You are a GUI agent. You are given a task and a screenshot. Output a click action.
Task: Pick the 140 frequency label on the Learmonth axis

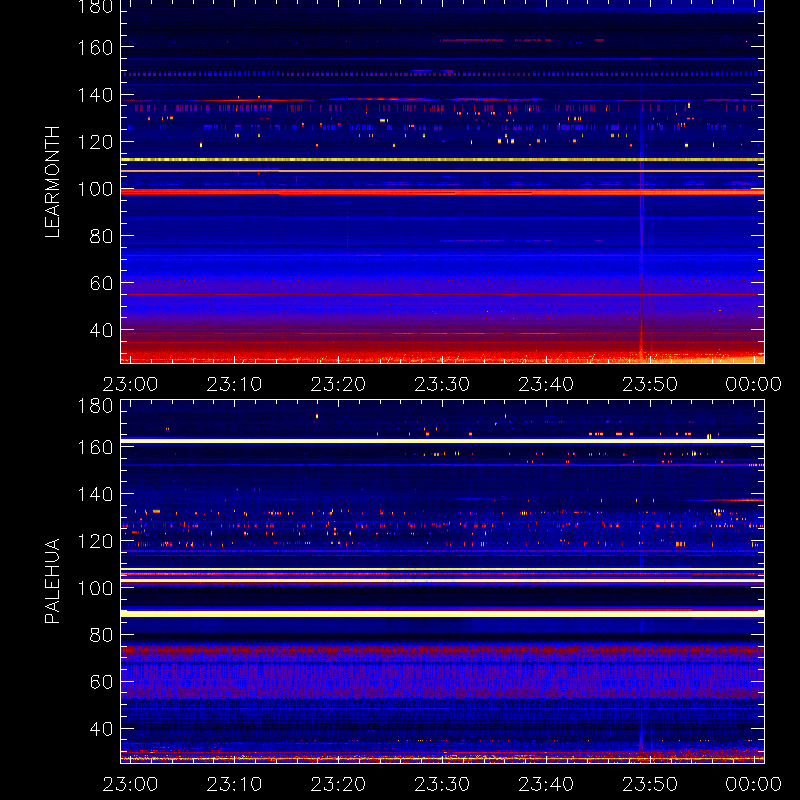pos(95,95)
